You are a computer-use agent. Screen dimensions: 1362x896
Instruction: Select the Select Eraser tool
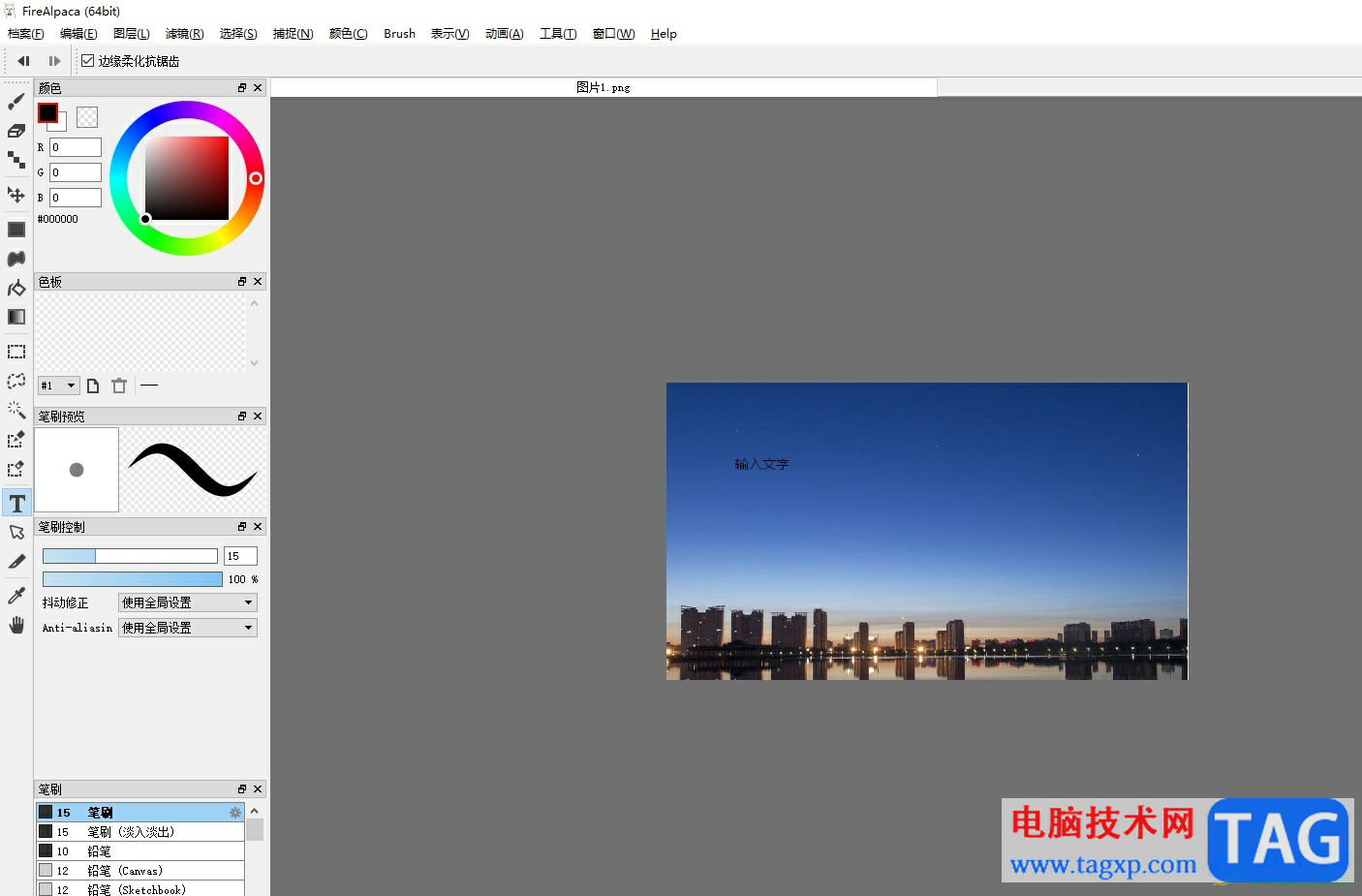coord(16,469)
